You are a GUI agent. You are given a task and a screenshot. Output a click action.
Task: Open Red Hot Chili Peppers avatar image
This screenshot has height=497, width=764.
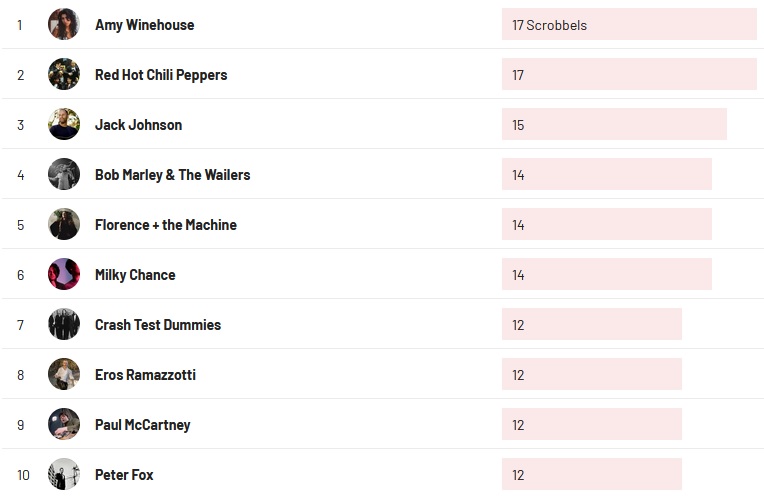(64, 74)
